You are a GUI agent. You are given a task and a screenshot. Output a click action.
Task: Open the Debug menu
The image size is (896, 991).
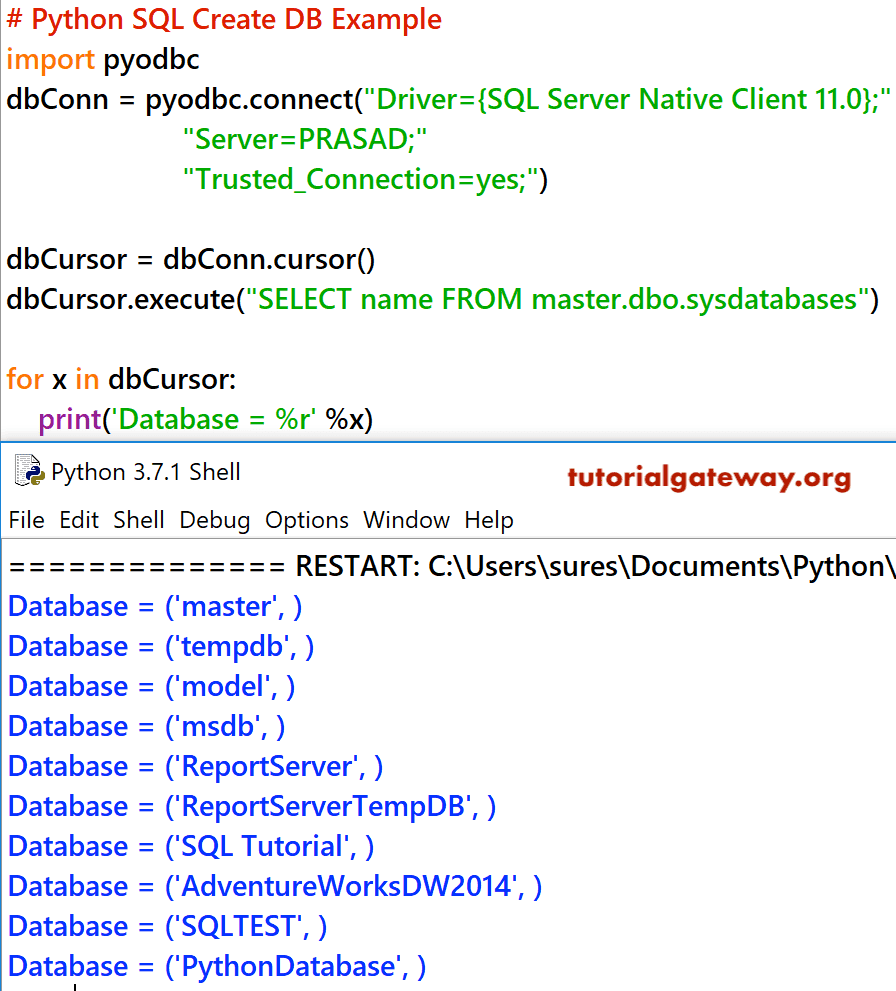215,520
